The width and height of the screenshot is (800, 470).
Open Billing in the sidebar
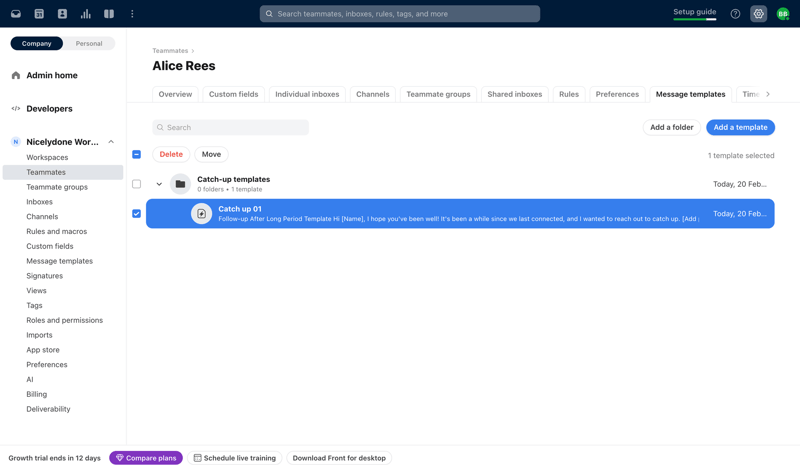36,394
